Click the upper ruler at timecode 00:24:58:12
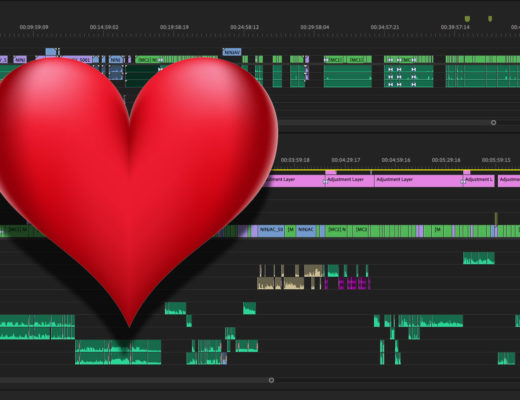Image resolution: width=520 pixels, height=400 pixels. tap(244, 27)
